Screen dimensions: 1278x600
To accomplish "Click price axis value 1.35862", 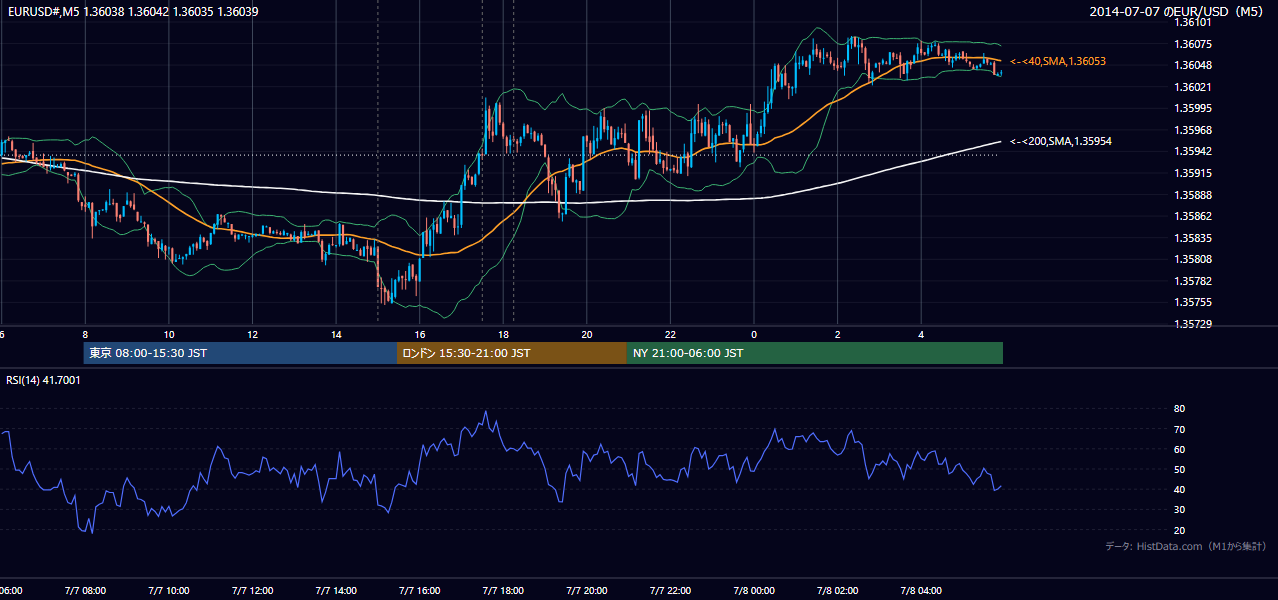I will coord(1193,216).
